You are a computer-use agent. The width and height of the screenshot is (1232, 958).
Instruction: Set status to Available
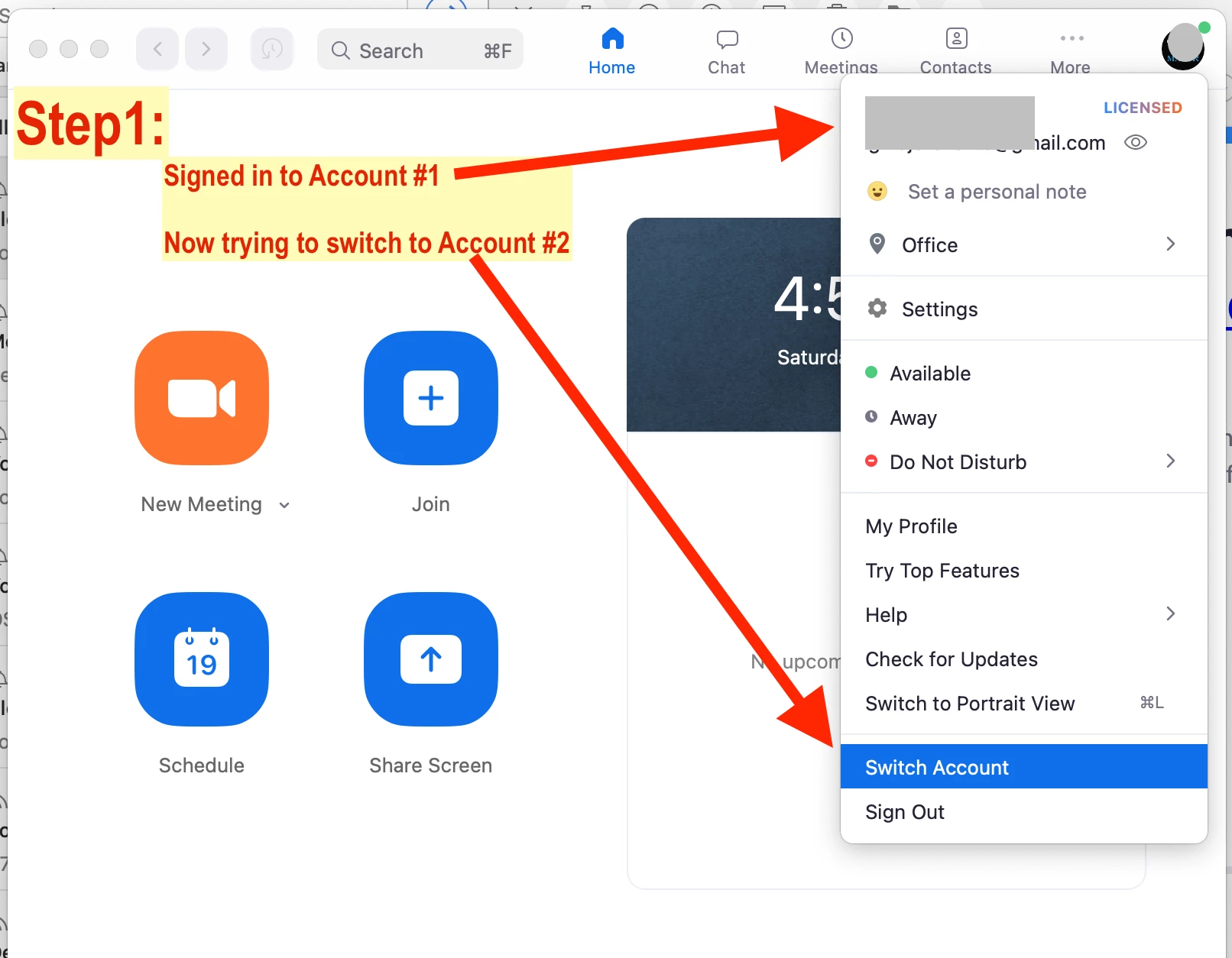[x=1024, y=373]
